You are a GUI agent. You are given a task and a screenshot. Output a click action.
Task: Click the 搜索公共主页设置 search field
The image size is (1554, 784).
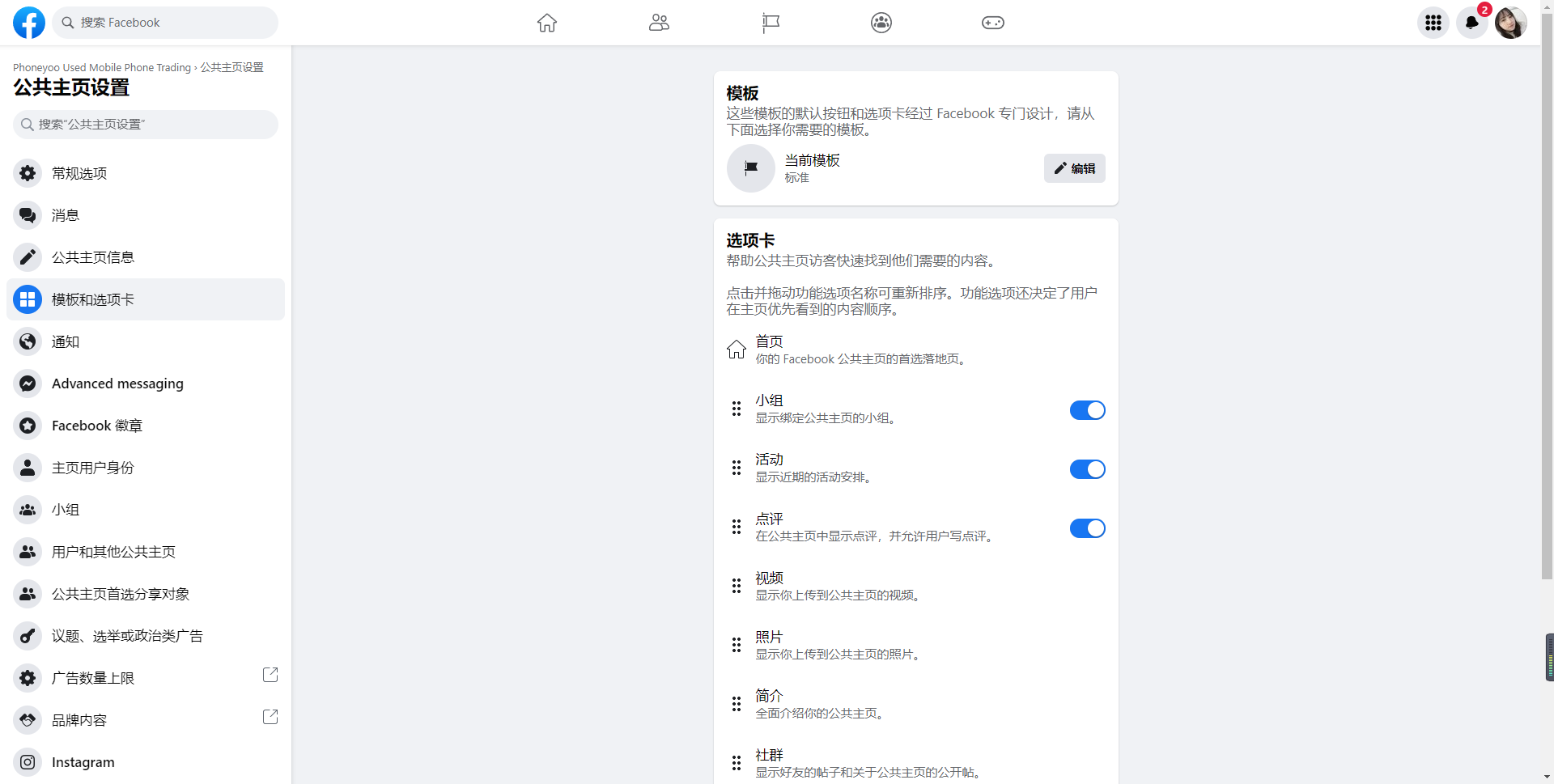click(x=145, y=124)
